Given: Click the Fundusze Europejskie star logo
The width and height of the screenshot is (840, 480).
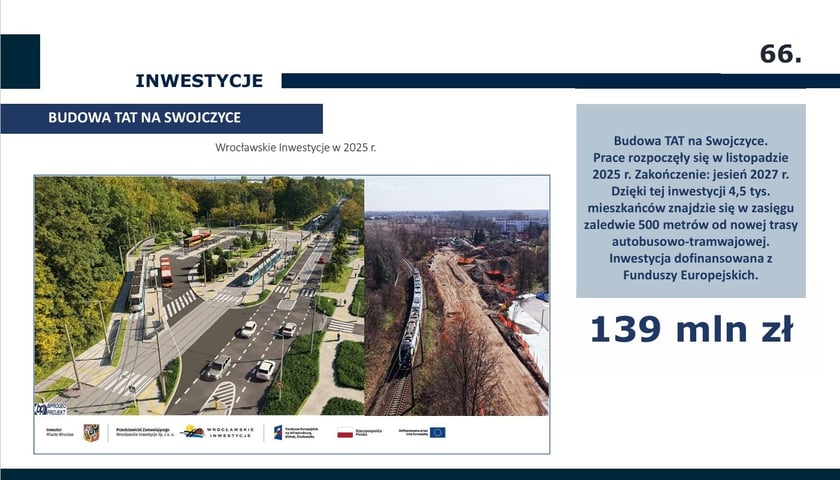Looking at the screenshot, I should coord(278,432).
